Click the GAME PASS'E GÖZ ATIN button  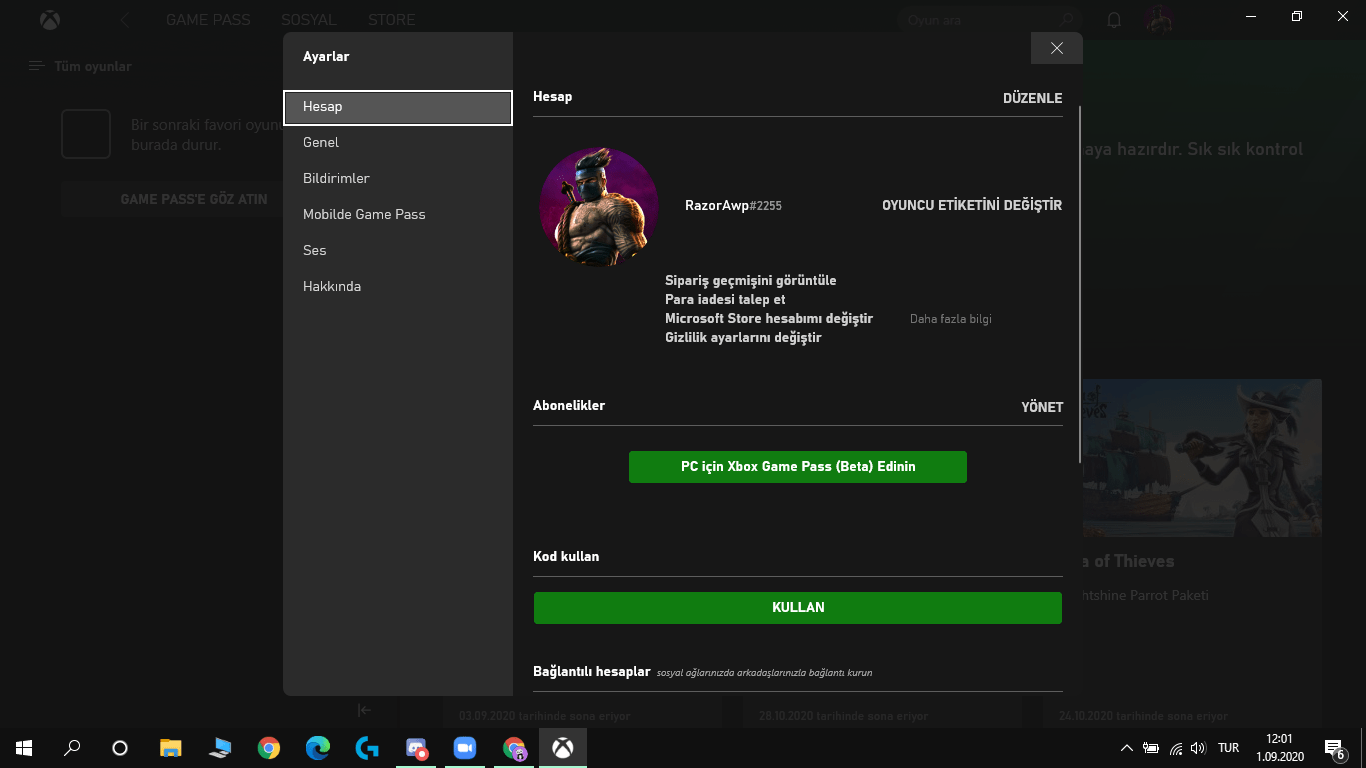pos(194,199)
